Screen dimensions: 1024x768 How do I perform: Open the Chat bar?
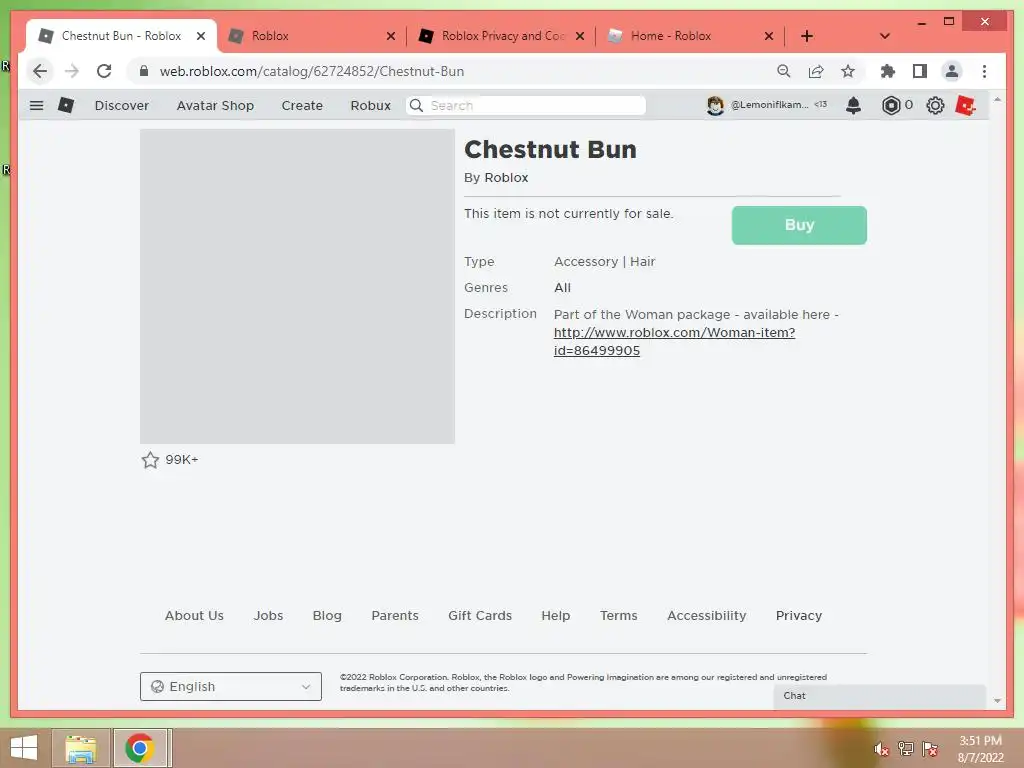tap(880, 696)
